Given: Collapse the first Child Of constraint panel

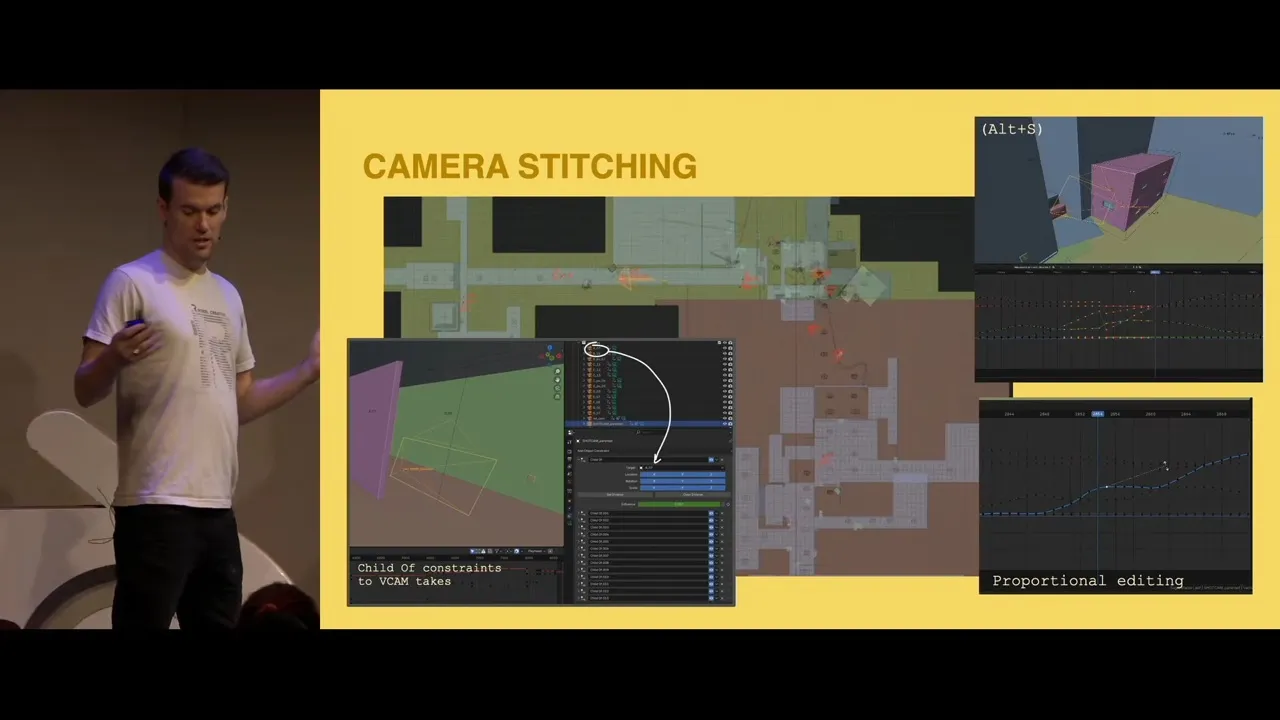Looking at the screenshot, I should pyautogui.click(x=578, y=460).
